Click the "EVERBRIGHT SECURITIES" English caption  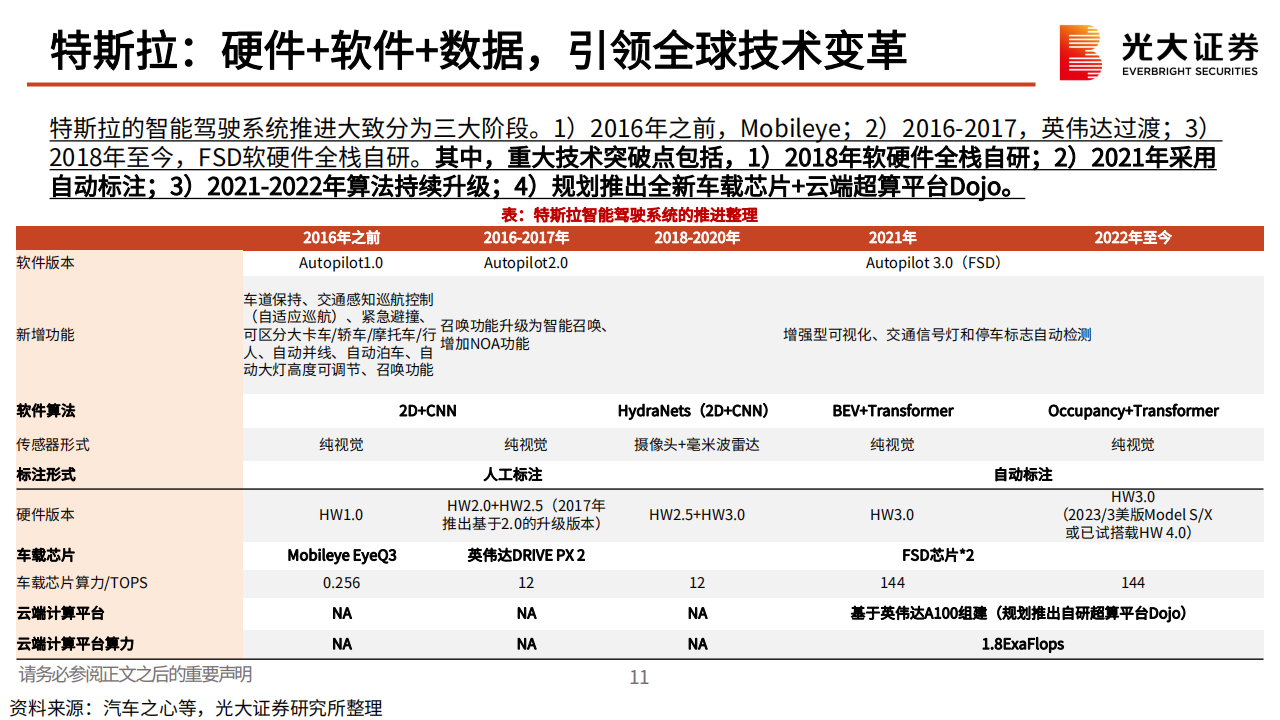click(1190, 72)
